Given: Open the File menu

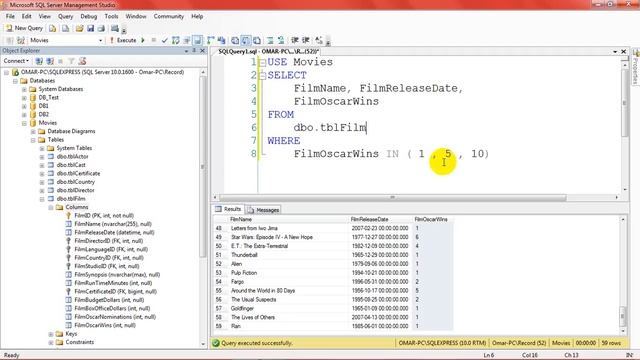Looking at the screenshot, I should coord(10,16).
